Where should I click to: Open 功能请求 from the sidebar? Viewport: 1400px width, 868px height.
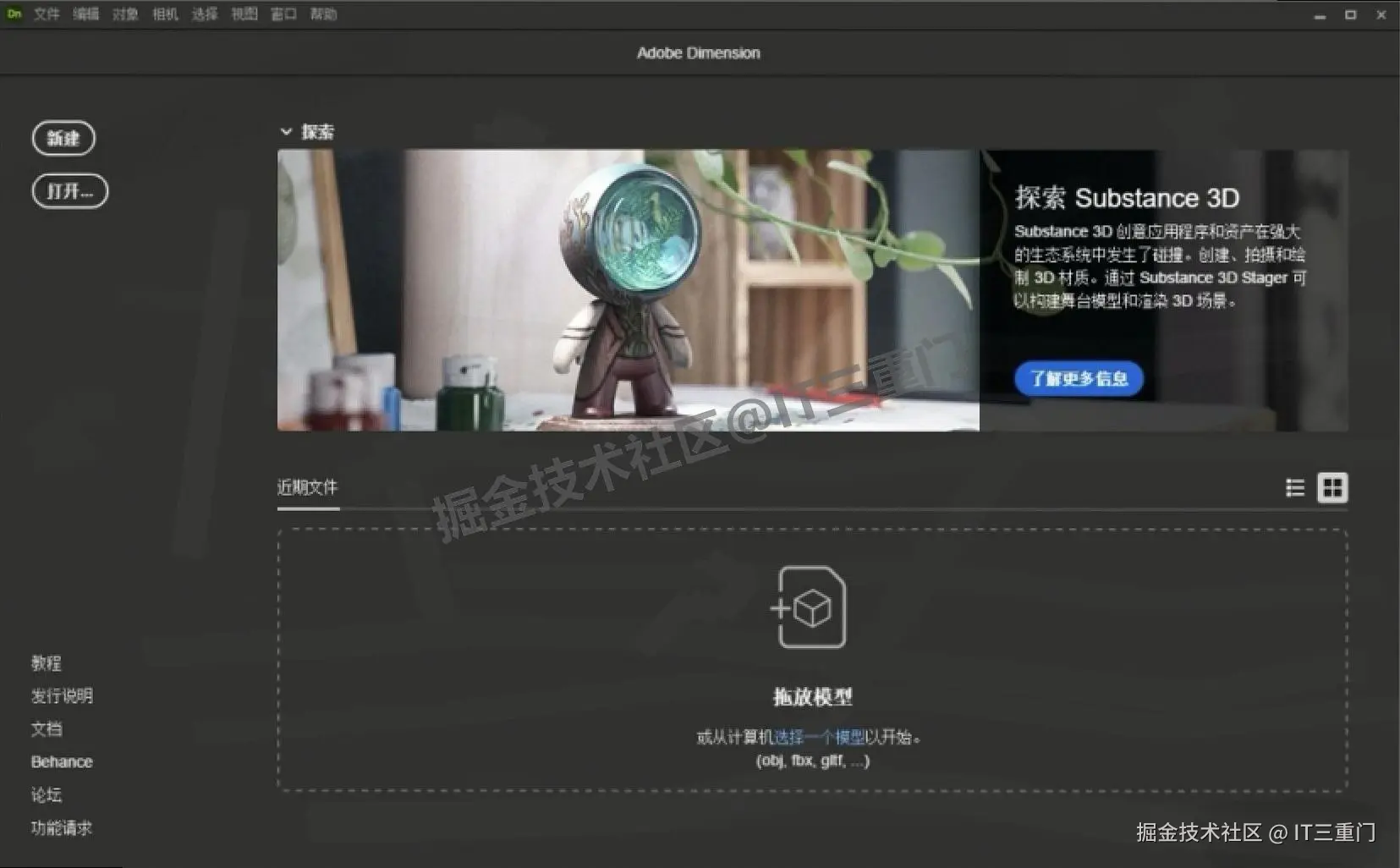click(62, 828)
